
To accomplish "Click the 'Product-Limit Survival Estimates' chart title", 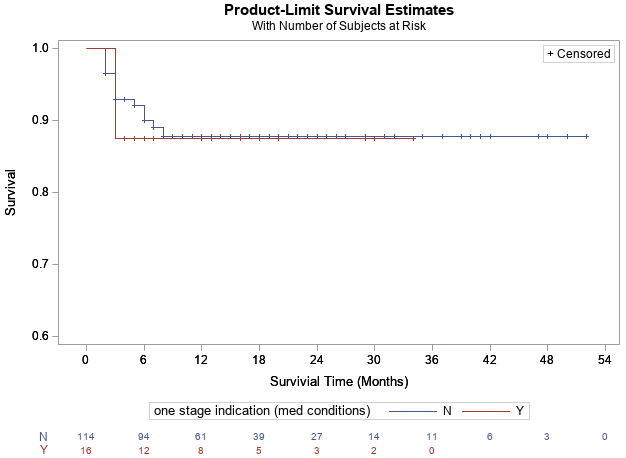I will click(338, 10).
